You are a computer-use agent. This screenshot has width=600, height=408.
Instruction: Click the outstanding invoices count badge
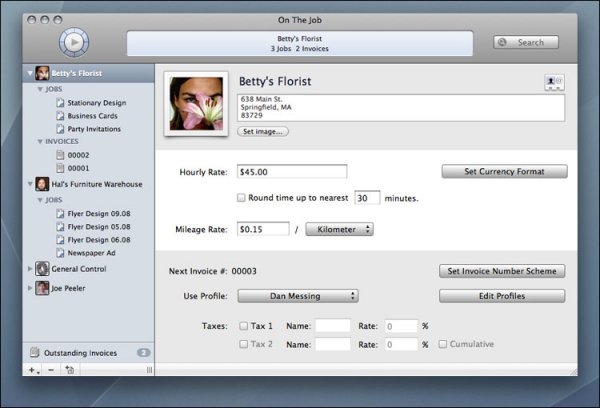pyautogui.click(x=143, y=353)
